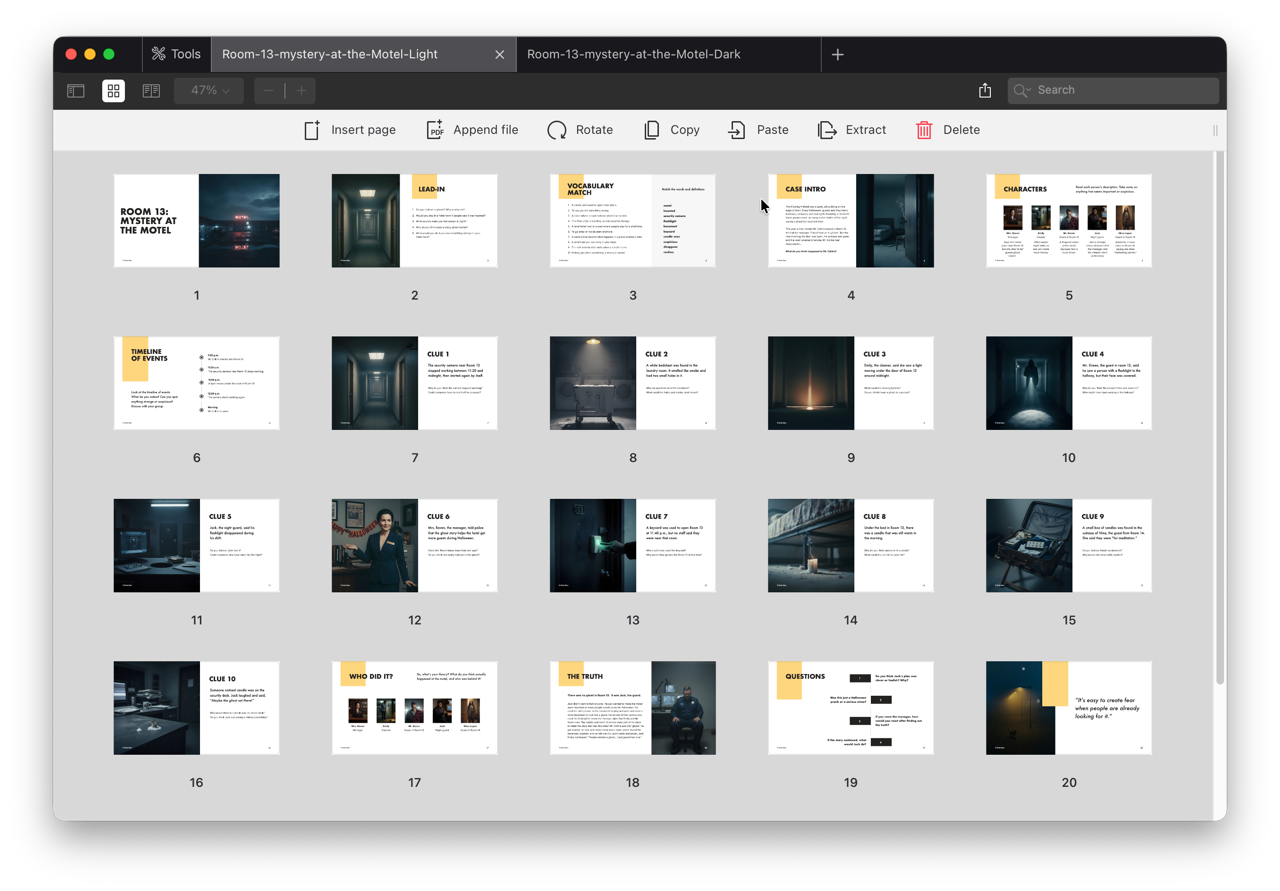Viewport: 1280px width, 891px height.
Task: Click the red Delete trash icon
Action: point(924,130)
